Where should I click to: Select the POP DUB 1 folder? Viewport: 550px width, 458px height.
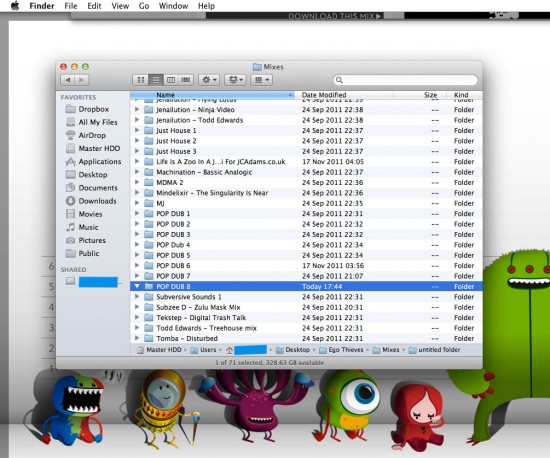click(306, 213)
